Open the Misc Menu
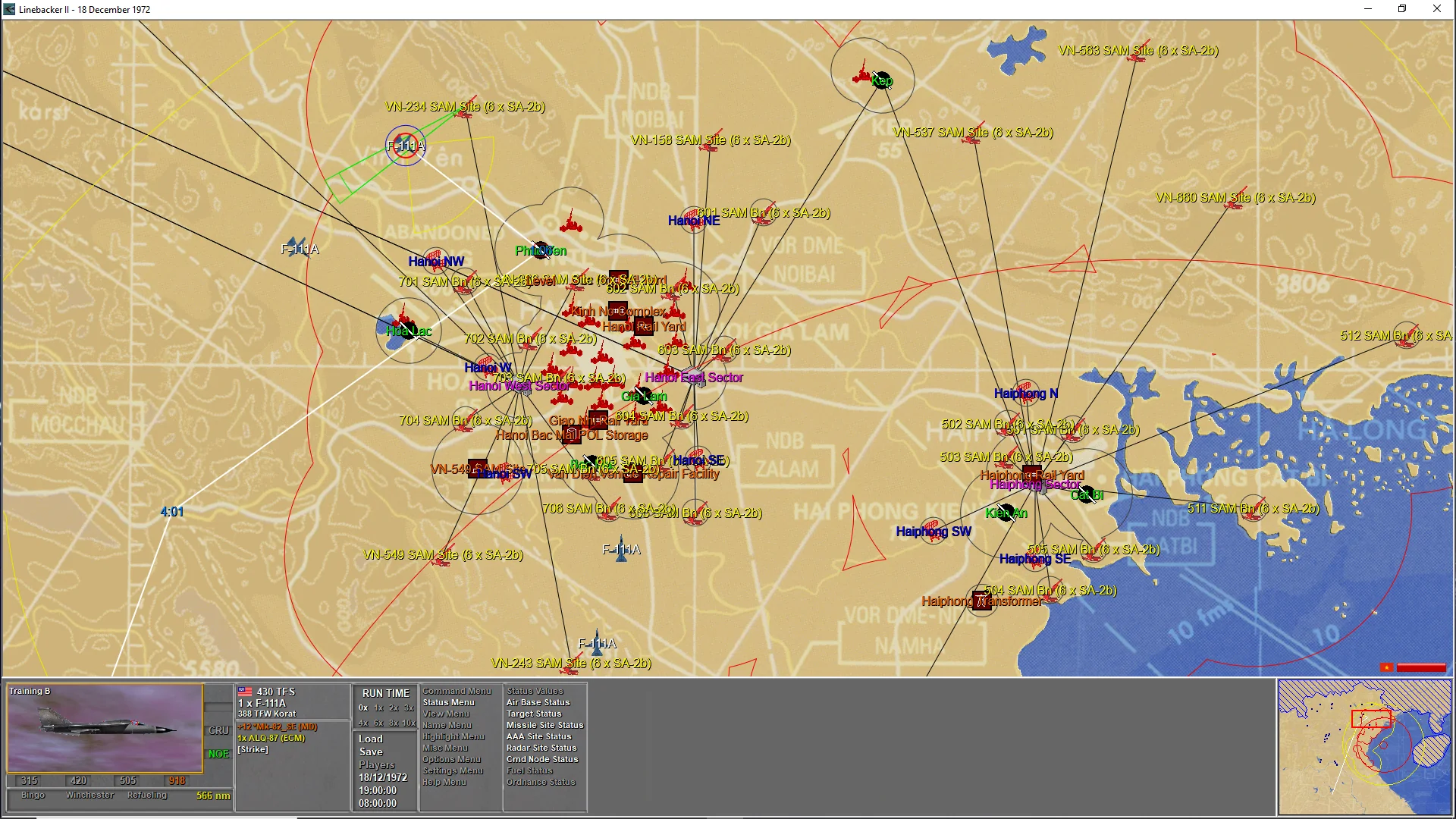The height and width of the screenshot is (819, 1456). tap(444, 748)
